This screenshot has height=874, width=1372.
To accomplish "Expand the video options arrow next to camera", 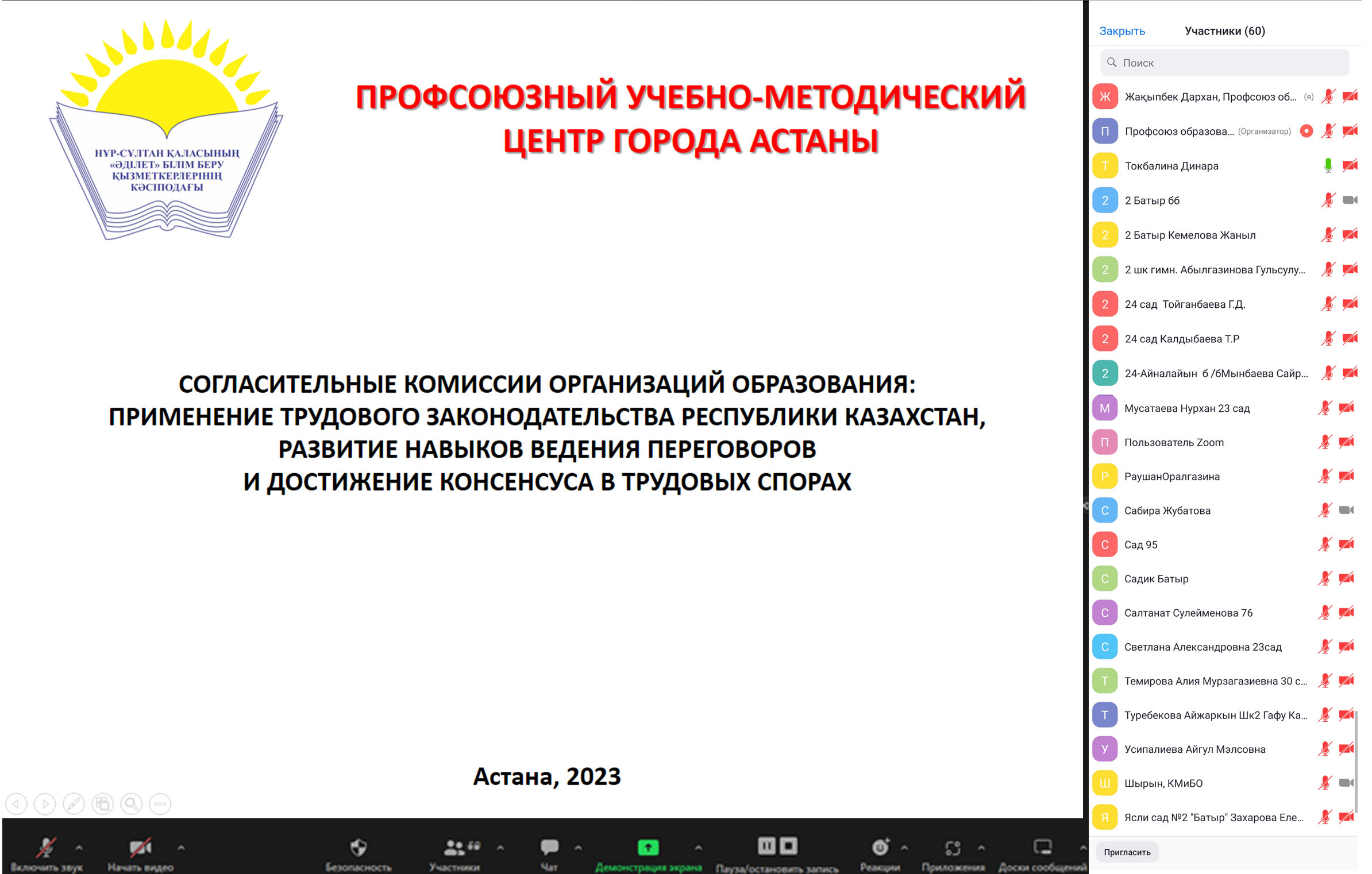I will (181, 847).
